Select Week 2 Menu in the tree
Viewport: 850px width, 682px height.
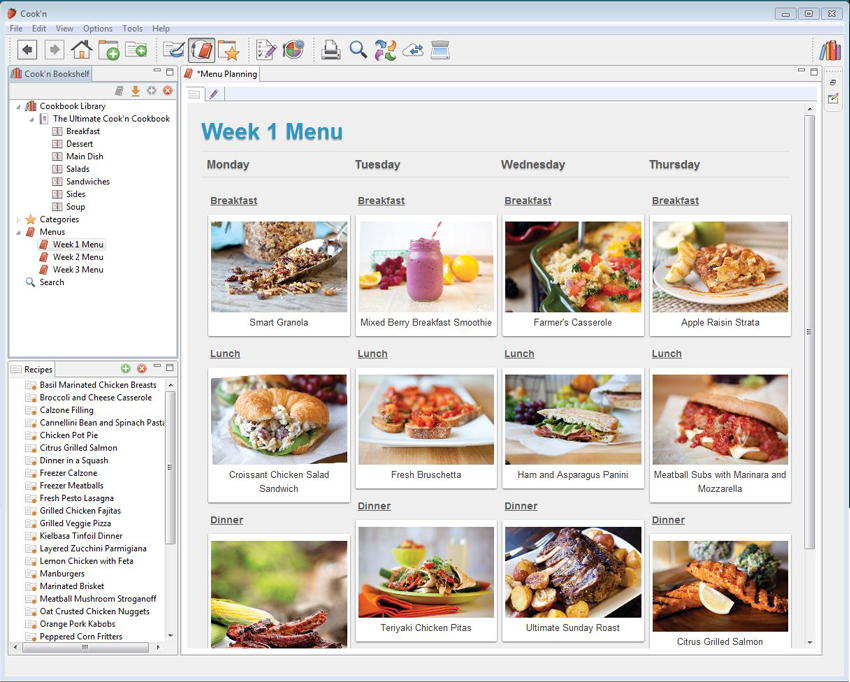point(78,257)
